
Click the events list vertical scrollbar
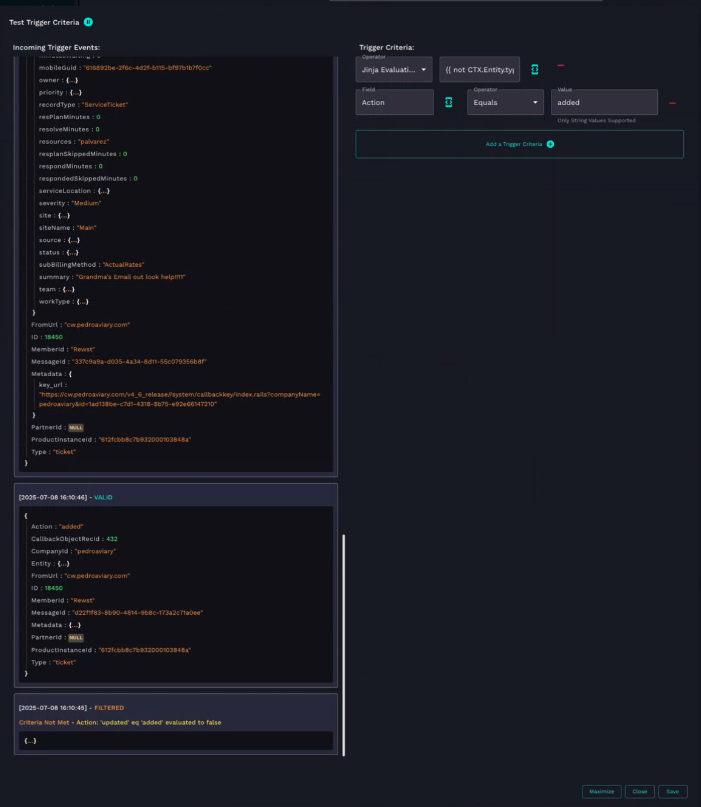tap(343, 640)
